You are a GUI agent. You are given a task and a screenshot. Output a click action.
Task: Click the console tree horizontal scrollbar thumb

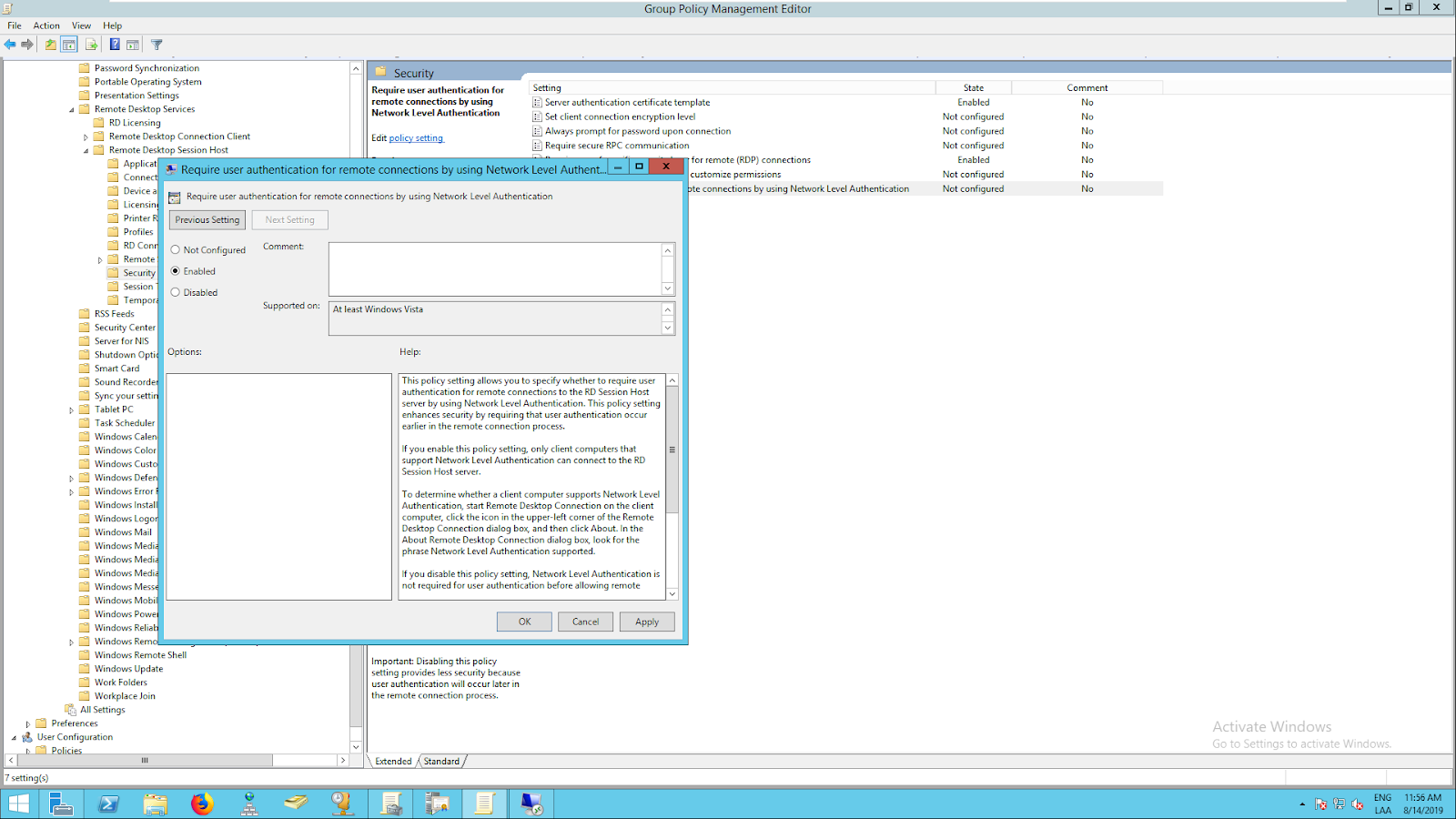(144, 760)
